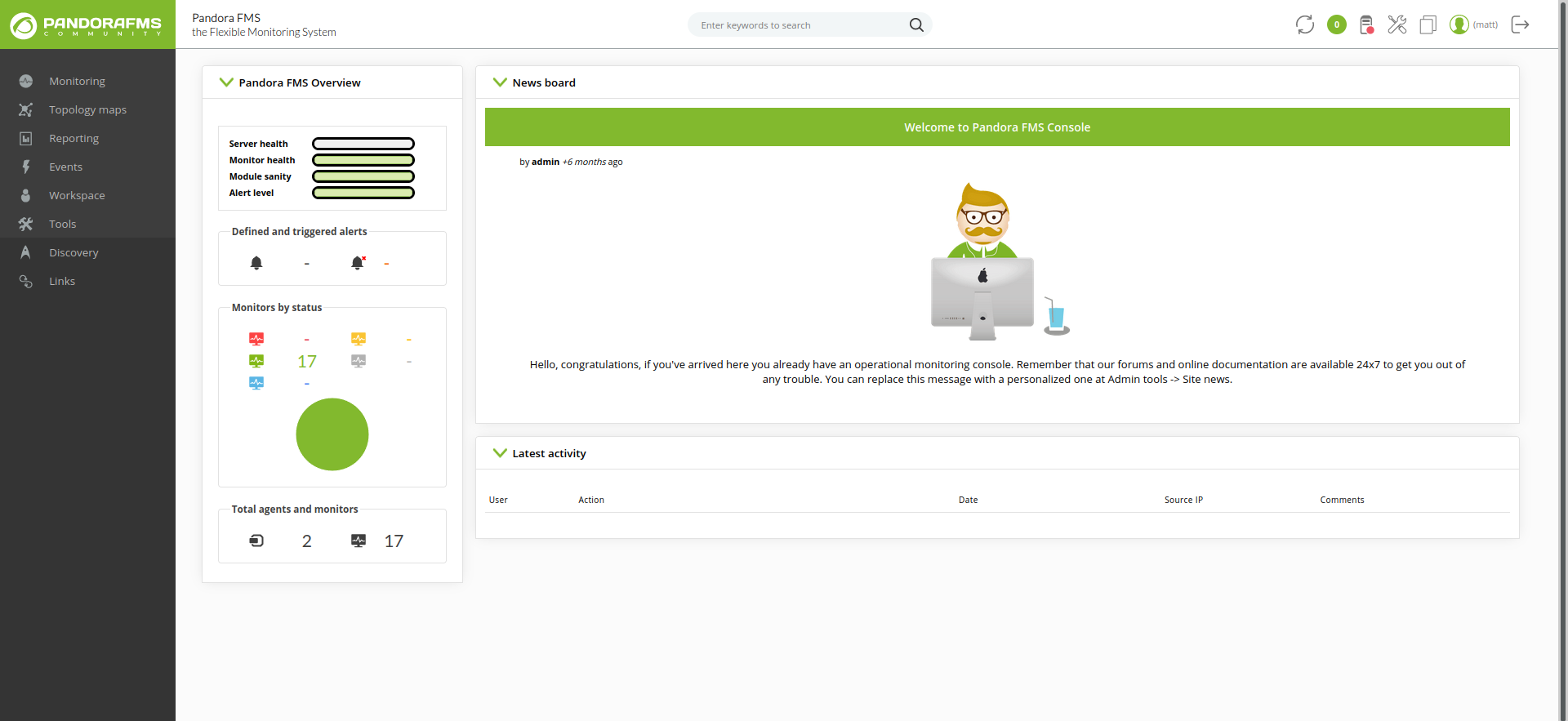Click the red critical monitors icon
This screenshot has width=1568, height=721.
pyautogui.click(x=256, y=339)
